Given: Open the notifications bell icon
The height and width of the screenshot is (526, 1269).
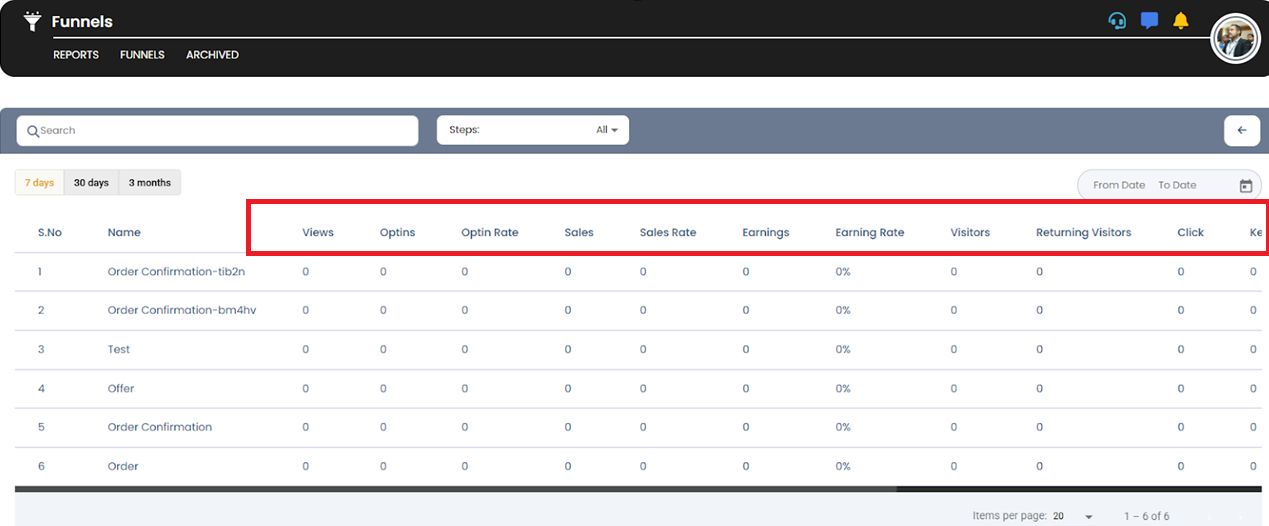Looking at the screenshot, I should [x=1181, y=21].
